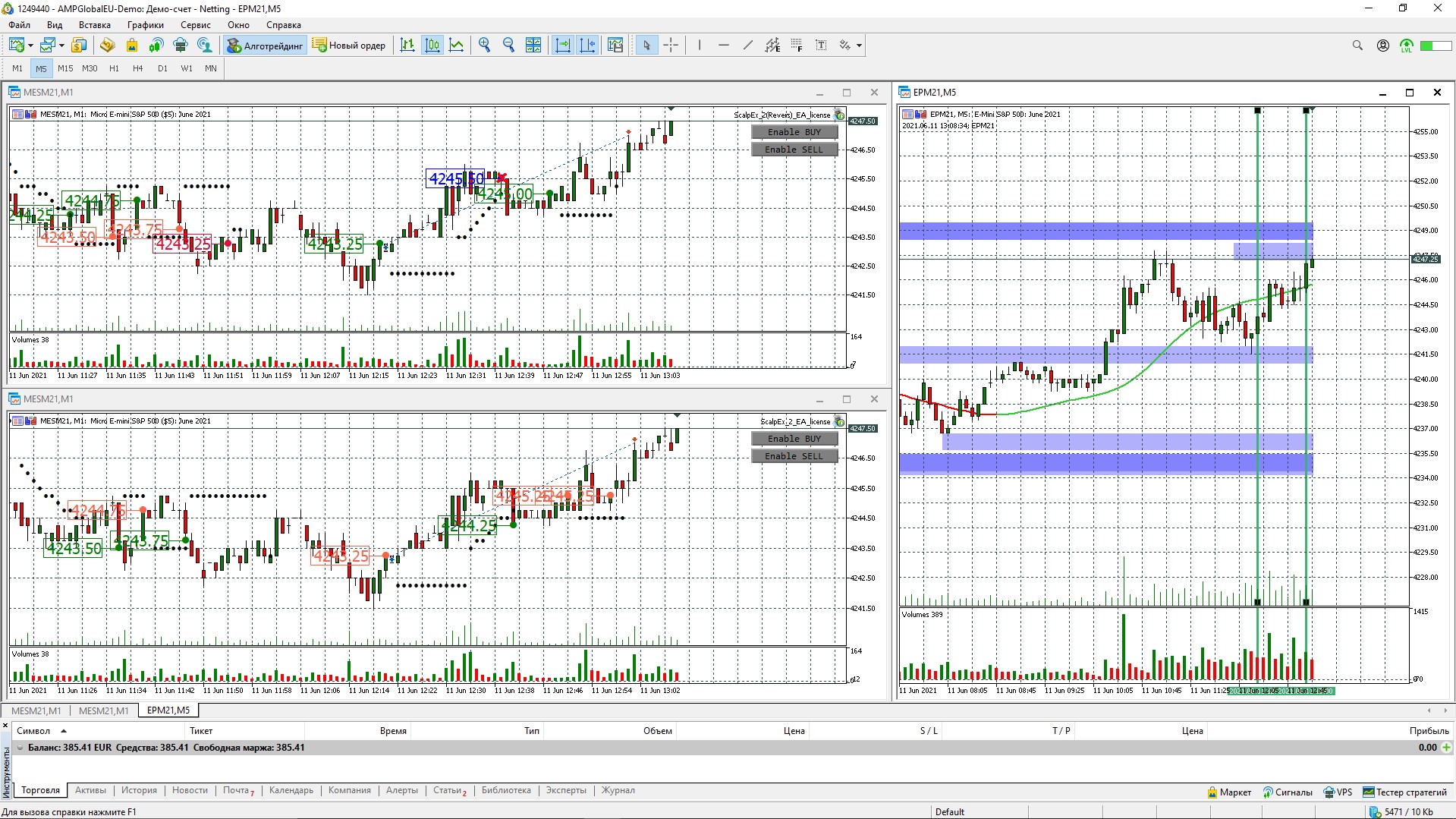
Task: Select the horizontal line drawing tool
Action: coord(724,46)
